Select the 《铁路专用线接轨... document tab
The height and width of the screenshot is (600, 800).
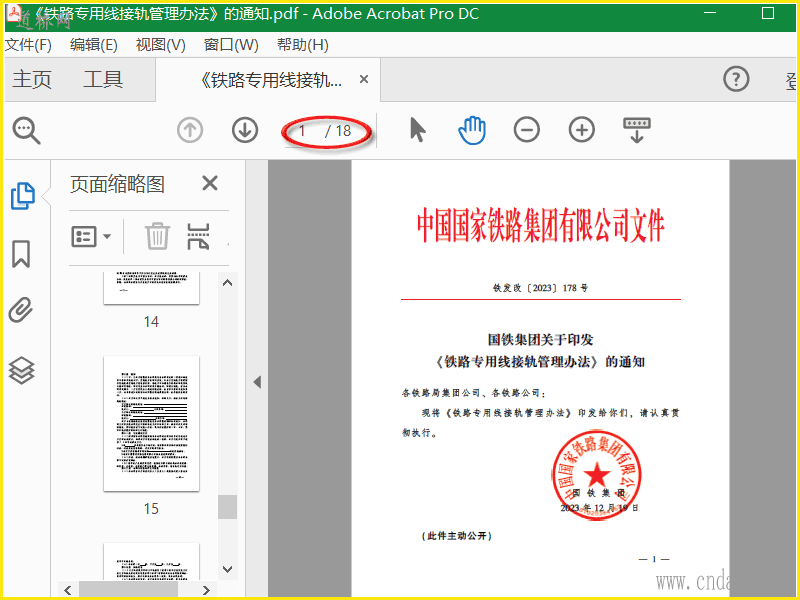click(270, 80)
